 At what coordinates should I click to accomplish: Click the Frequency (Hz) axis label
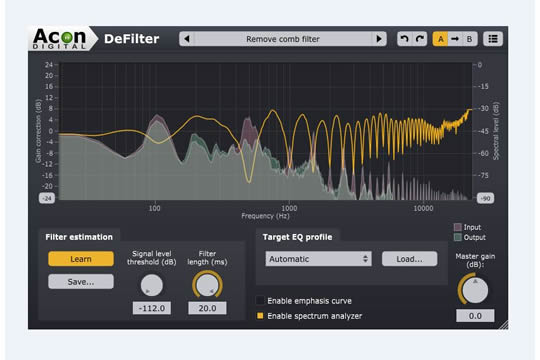(265, 216)
